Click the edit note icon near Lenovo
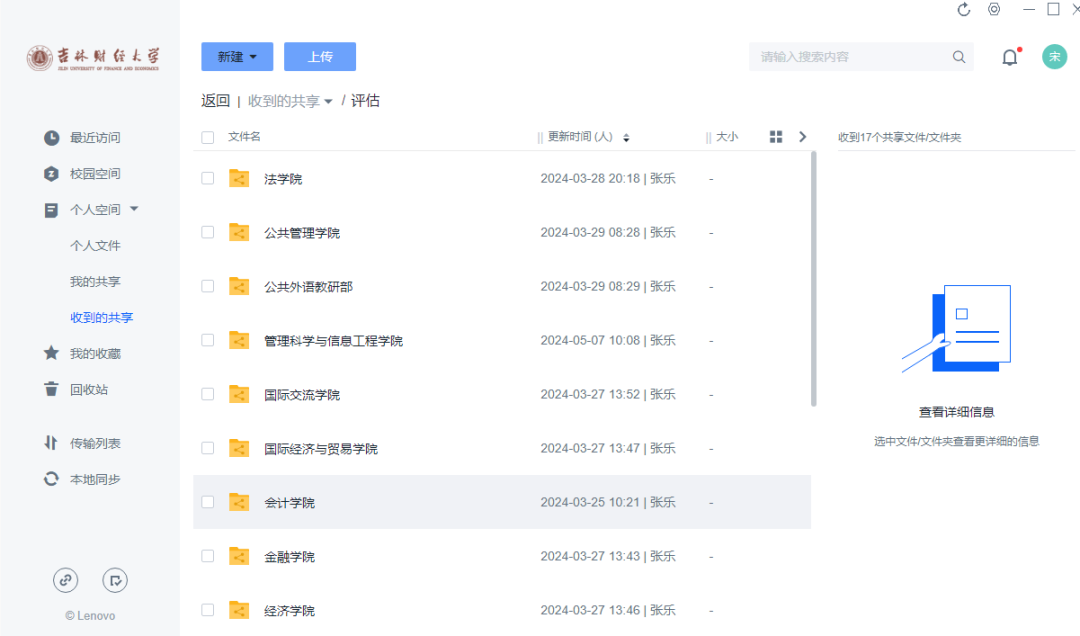 pyautogui.click(x=115, y=579)
